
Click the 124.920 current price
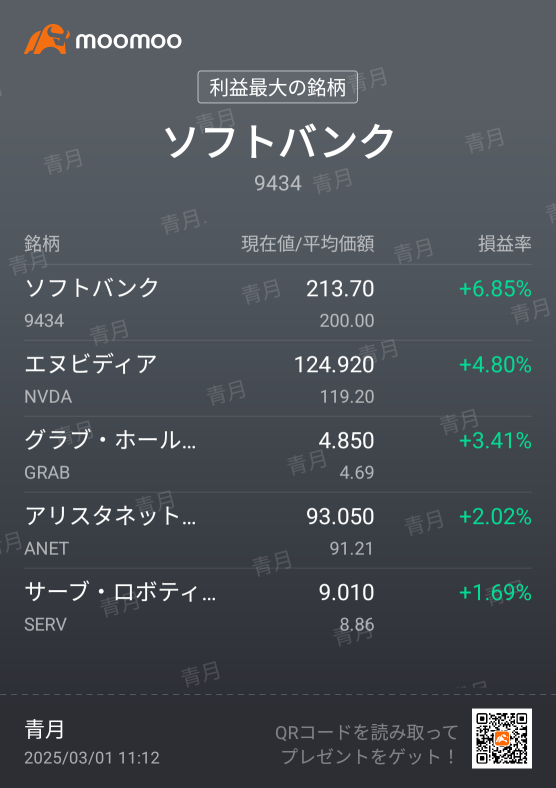click(x=334, y=365)
